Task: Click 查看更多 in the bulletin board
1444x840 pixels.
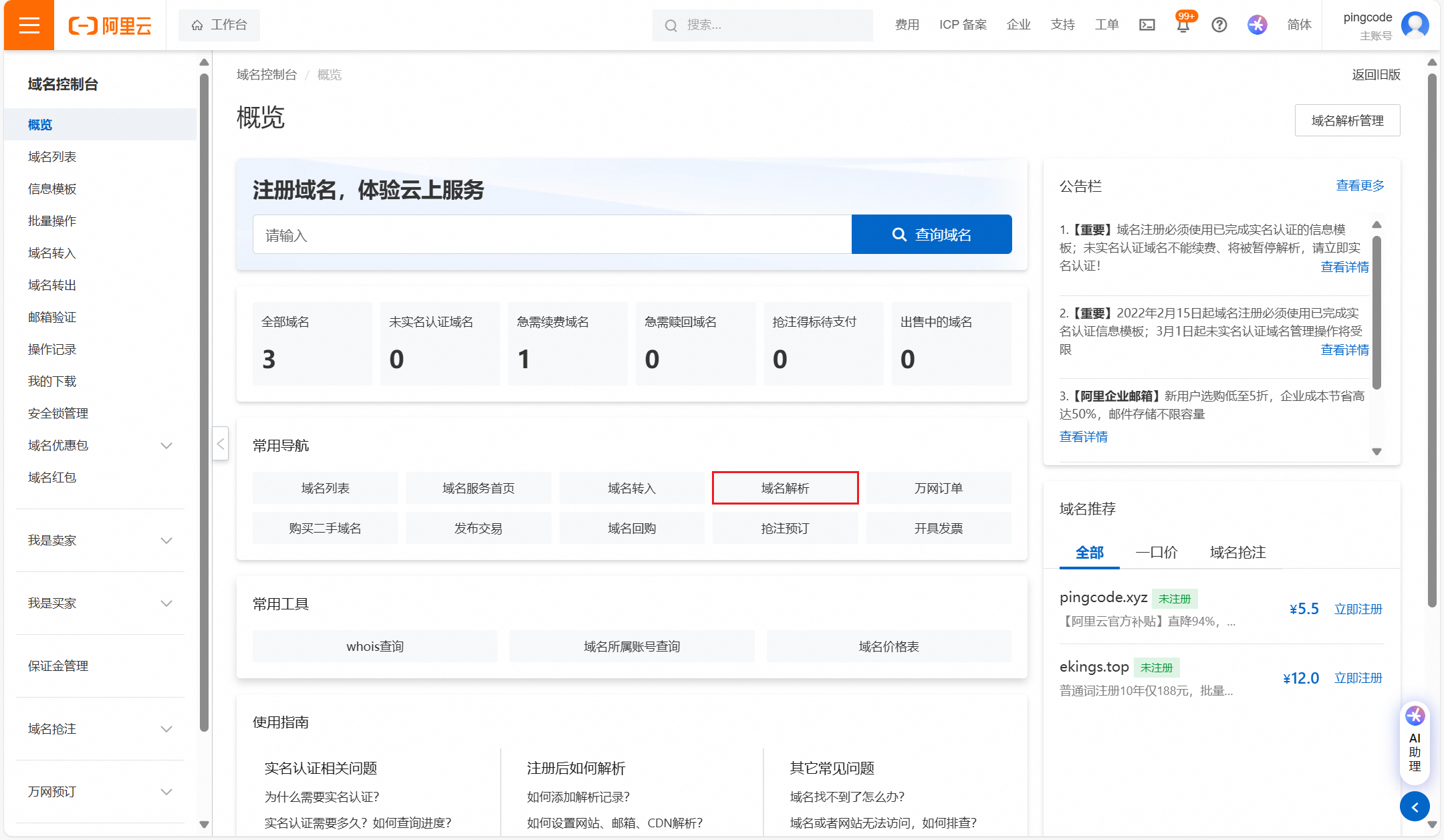Action: tap(1360, 186)
